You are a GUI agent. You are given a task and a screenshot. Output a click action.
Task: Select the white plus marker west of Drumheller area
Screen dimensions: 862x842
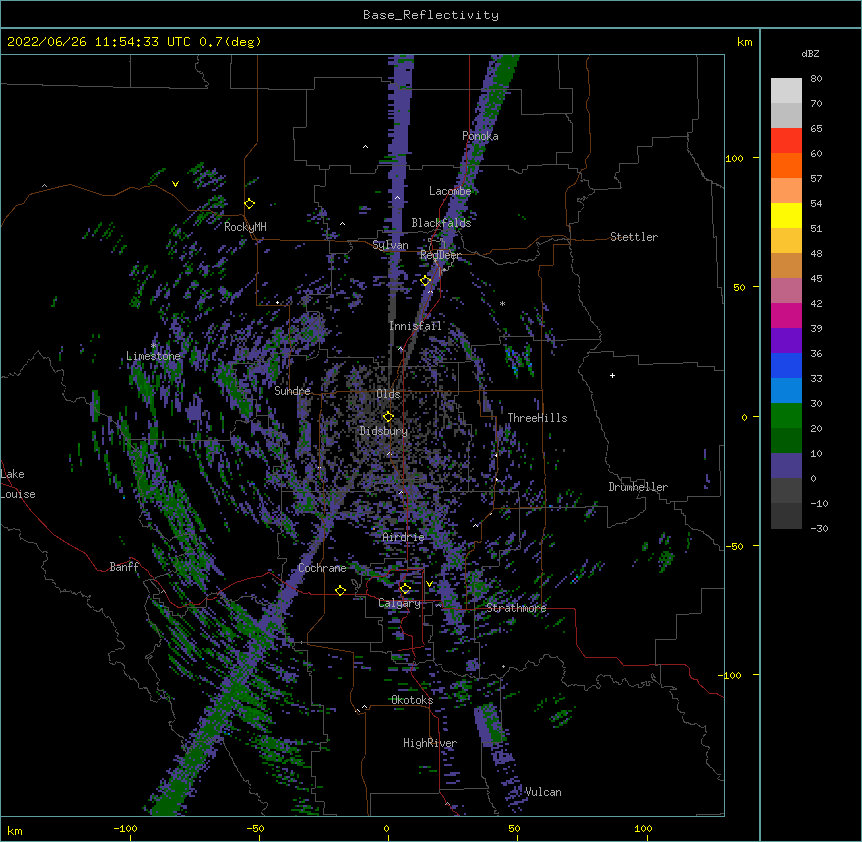(612, 375)
